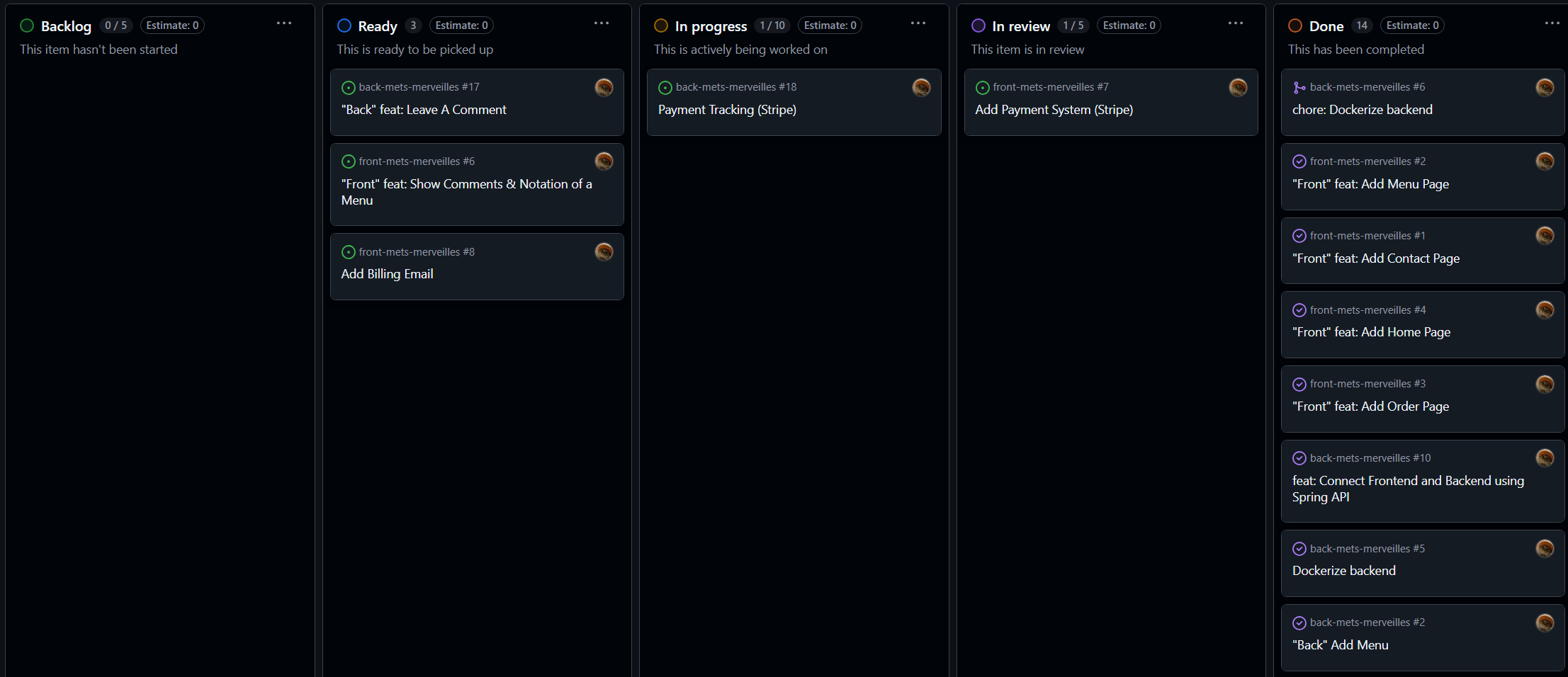Click the Backlog Estimate: 0 badge
Image resolution: width=1568 pixels, height=677 pixels.
point(172,25)
